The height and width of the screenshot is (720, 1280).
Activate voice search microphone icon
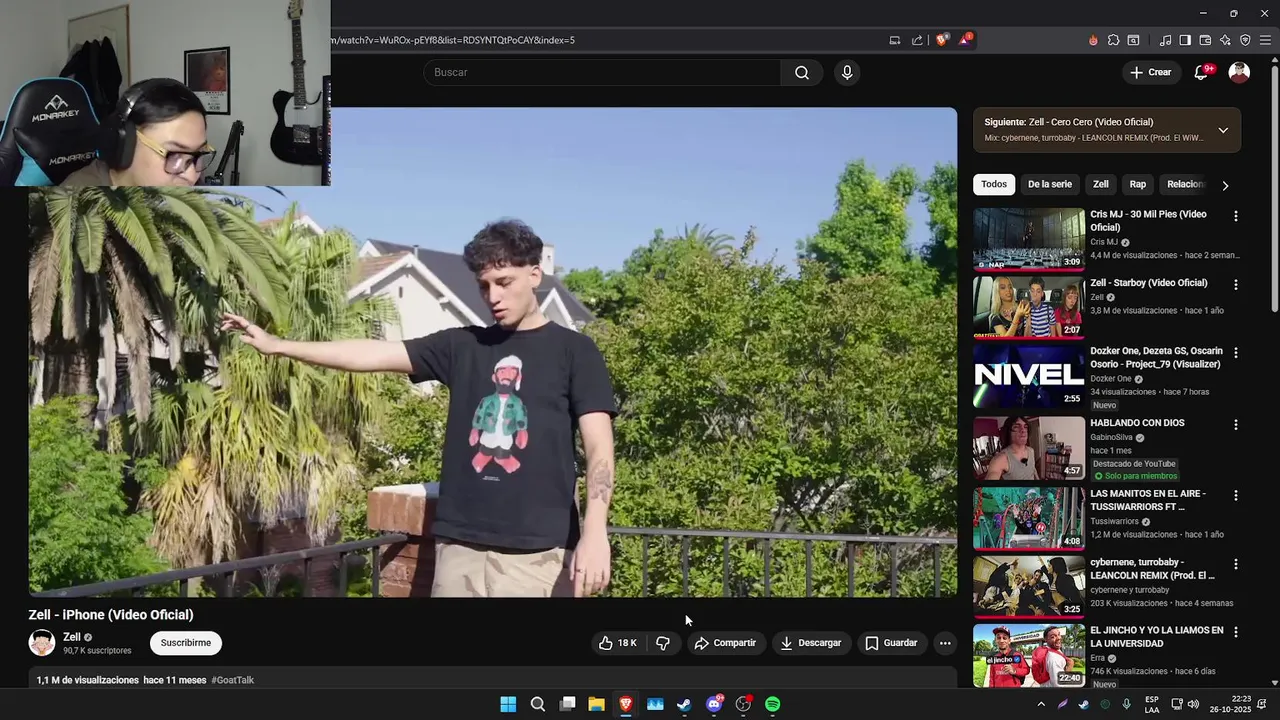[847, 72]
